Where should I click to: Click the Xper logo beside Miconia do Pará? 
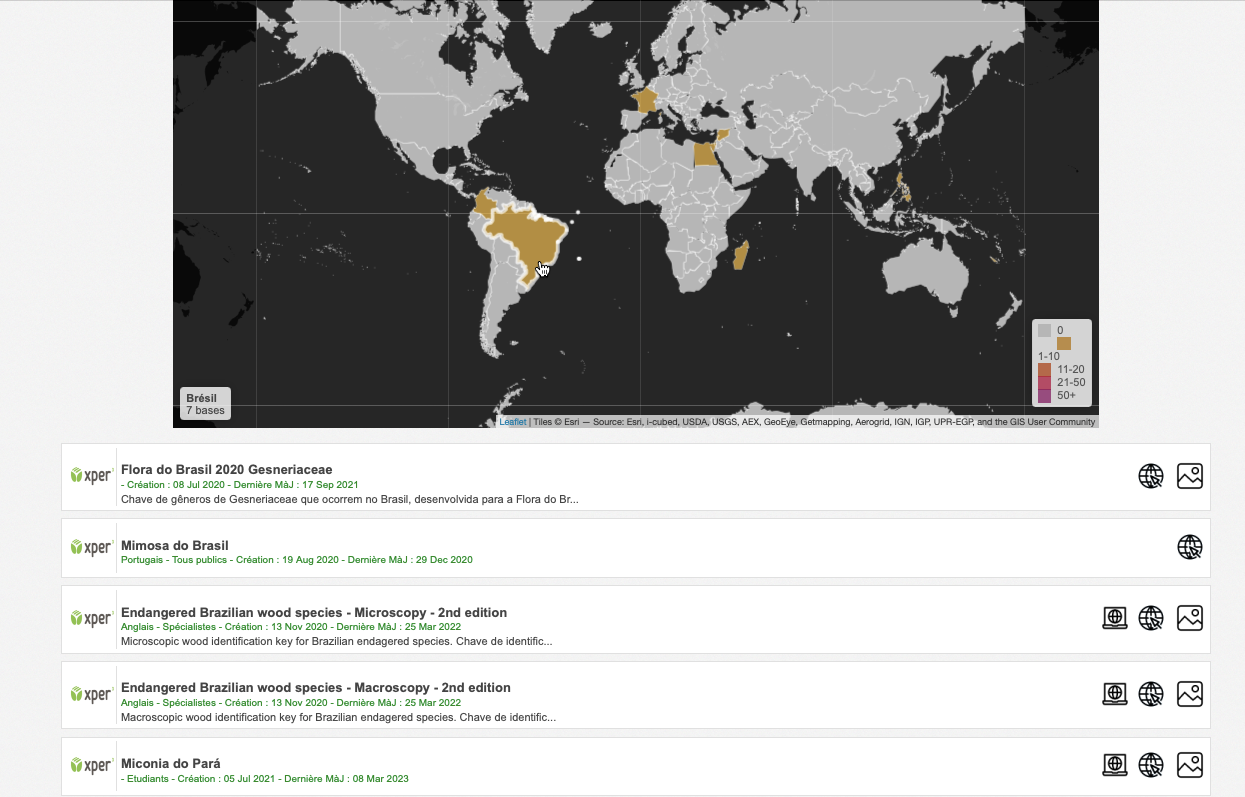(91, 765)
